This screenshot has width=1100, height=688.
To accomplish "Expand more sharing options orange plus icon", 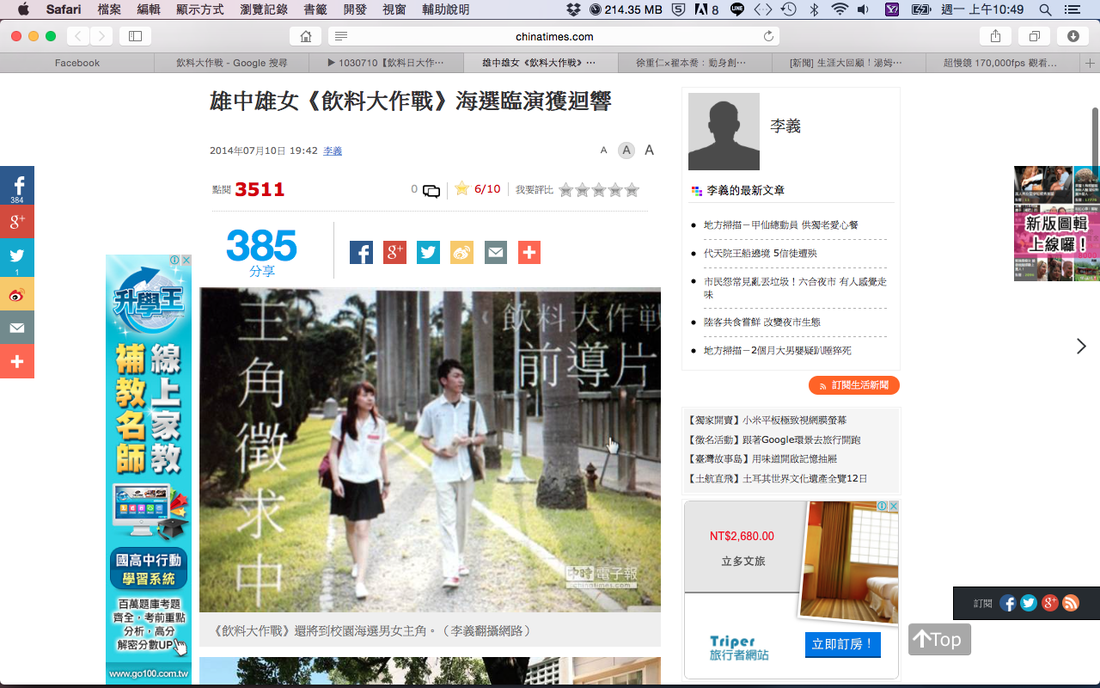I will click(x=529, y=252).
